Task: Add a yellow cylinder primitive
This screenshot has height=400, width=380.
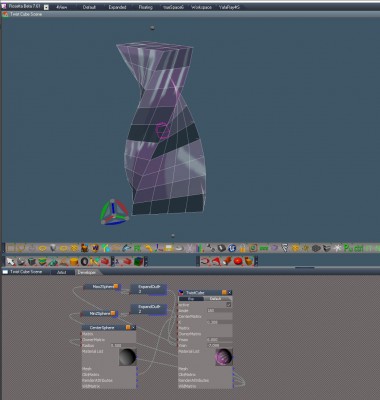Action: tap(74, 261)
